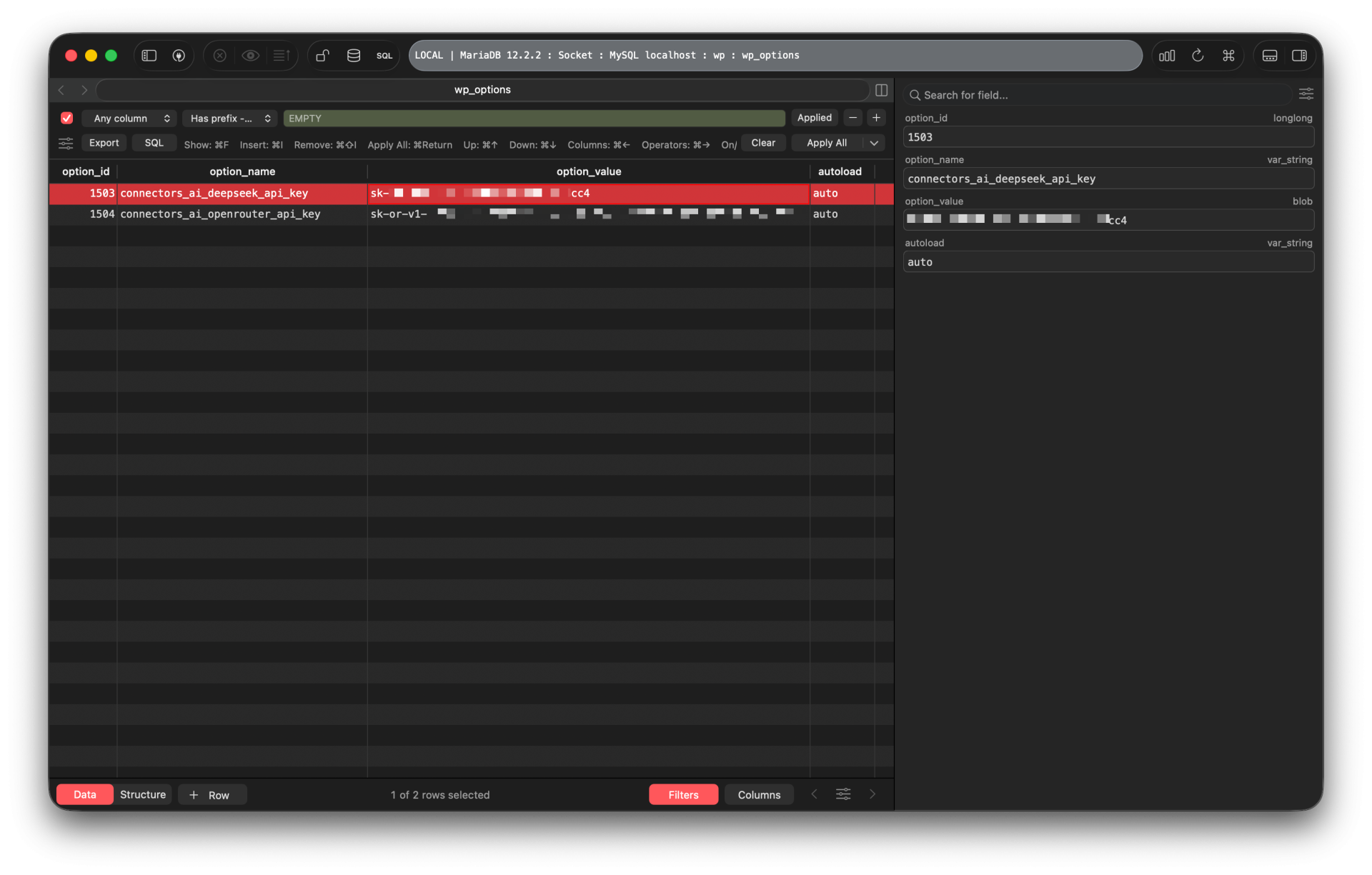Switch to the Structure tab
The image size is (1372, 875).
[x=143, y=795]
